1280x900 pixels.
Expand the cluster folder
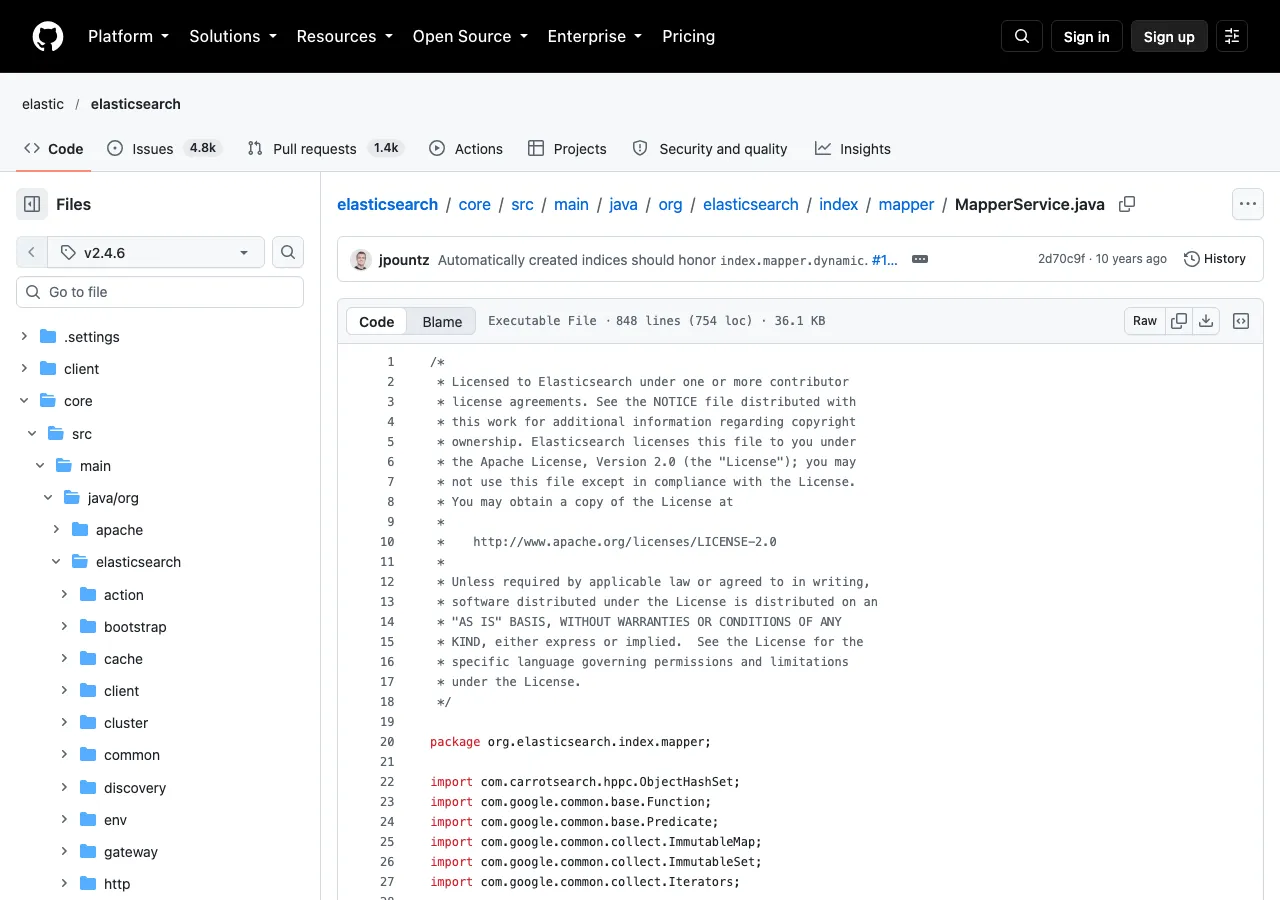coord(64,723)
